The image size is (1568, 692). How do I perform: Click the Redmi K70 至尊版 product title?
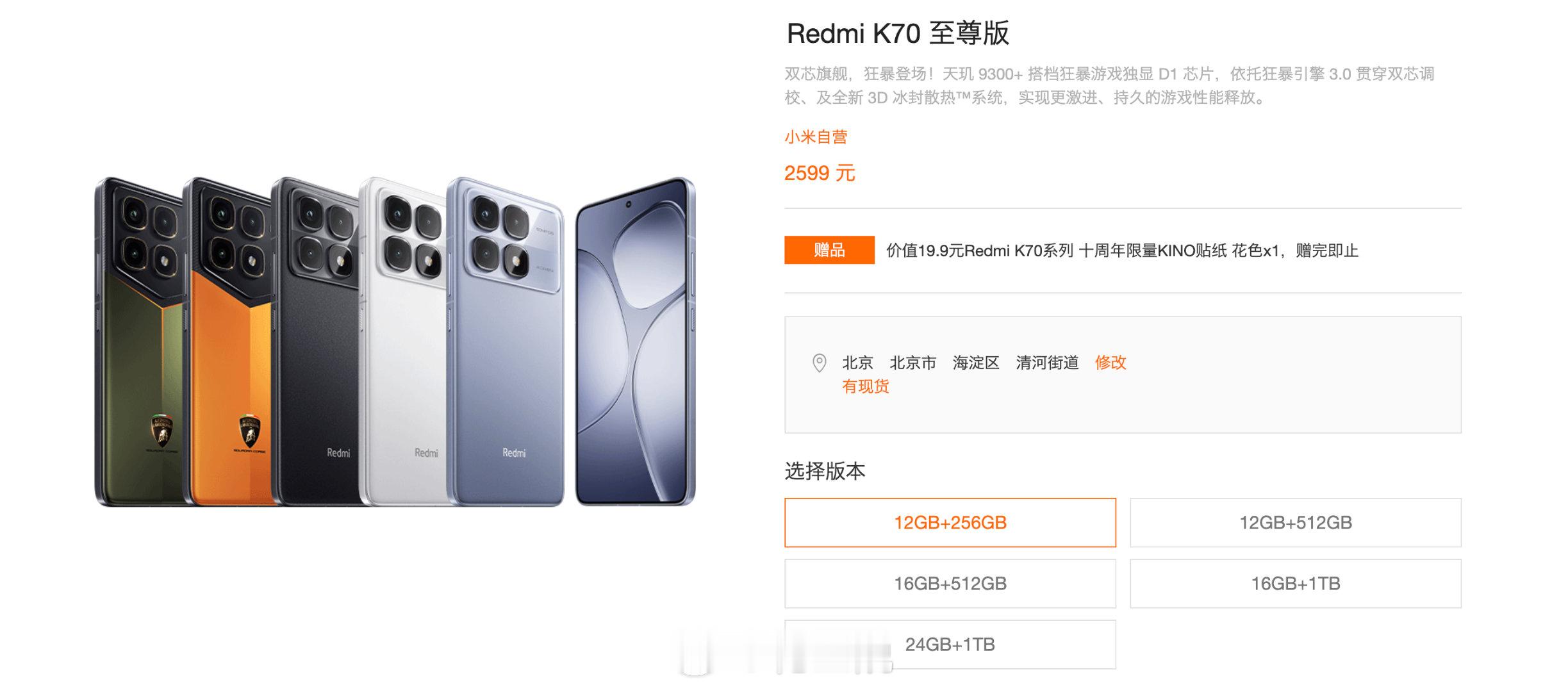898,33
